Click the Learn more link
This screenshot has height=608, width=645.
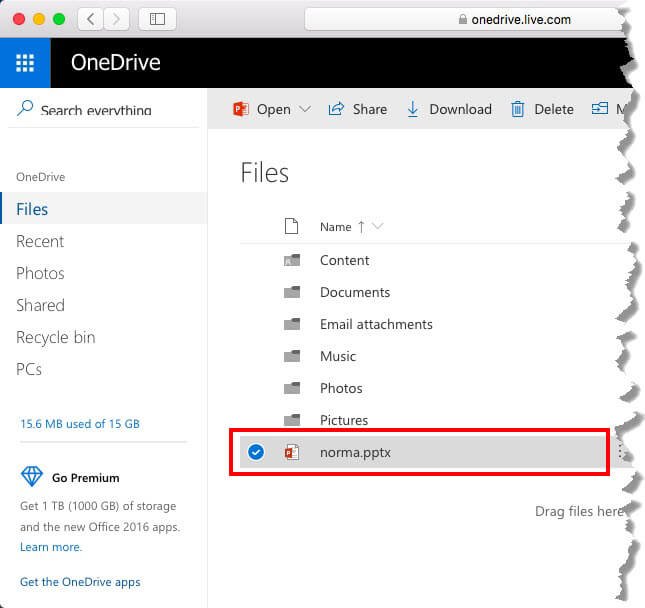(x=51, y=547)
